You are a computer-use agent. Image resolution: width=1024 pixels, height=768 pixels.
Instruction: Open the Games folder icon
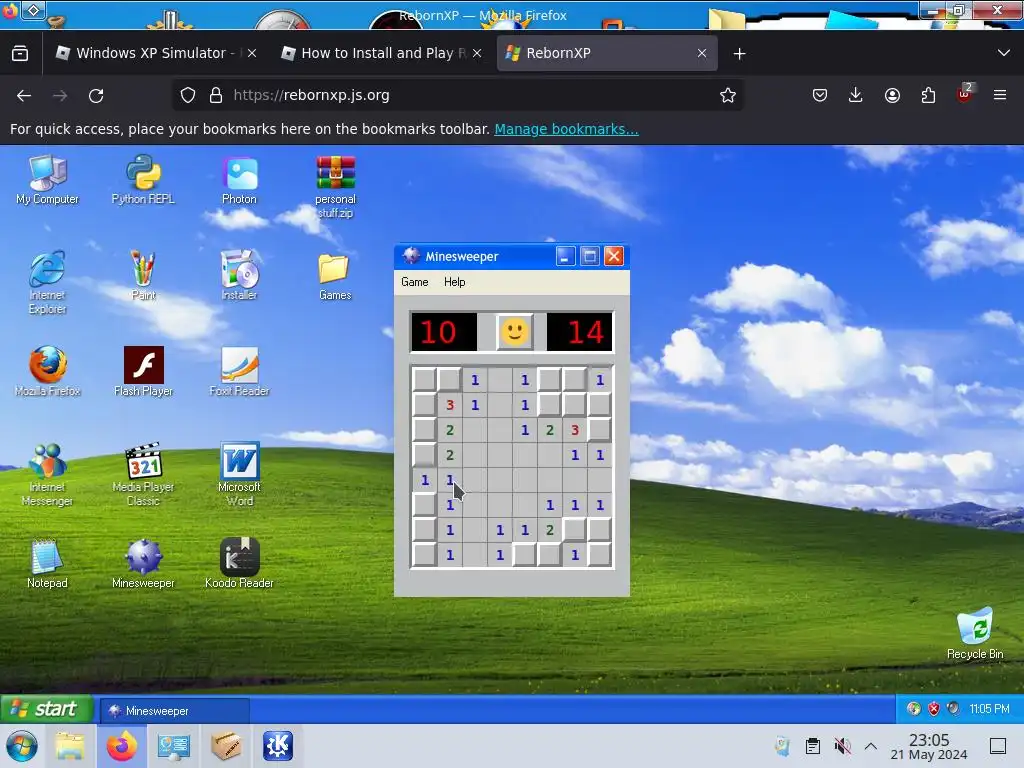334,277
